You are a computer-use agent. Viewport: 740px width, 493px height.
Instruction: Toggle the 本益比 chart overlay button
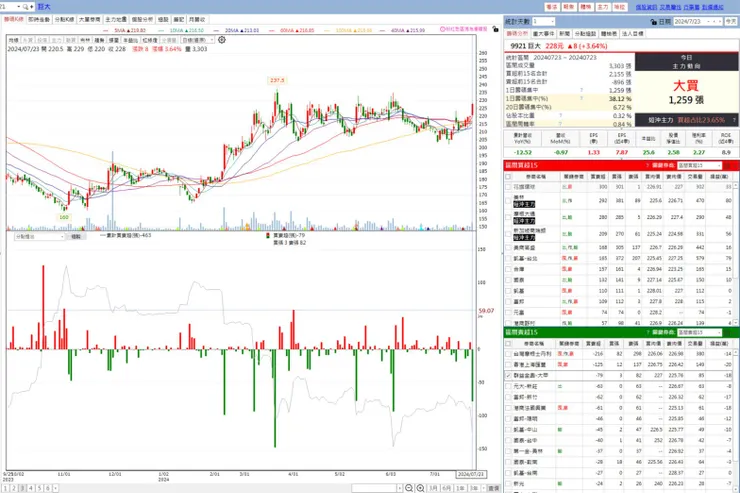pyautogui.click(x=130, y=40)
